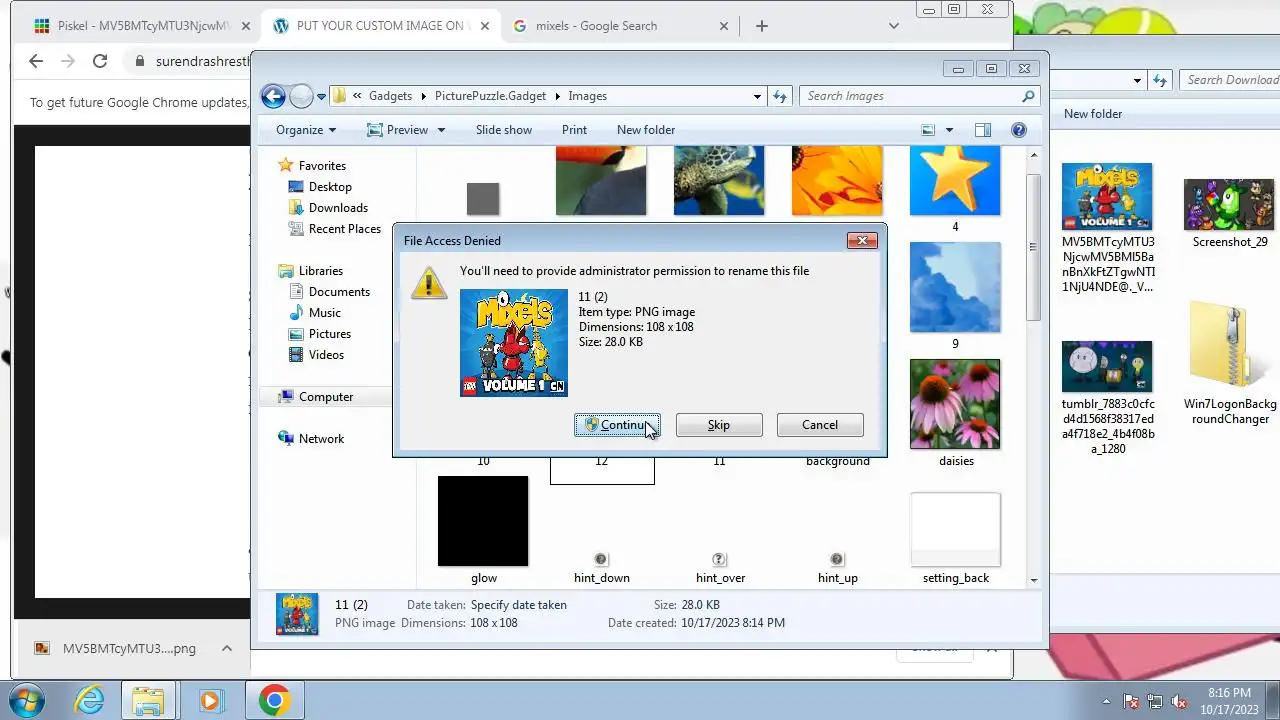Click Specify date taken in details pane

pyautogui.click(x=519, y=605)
